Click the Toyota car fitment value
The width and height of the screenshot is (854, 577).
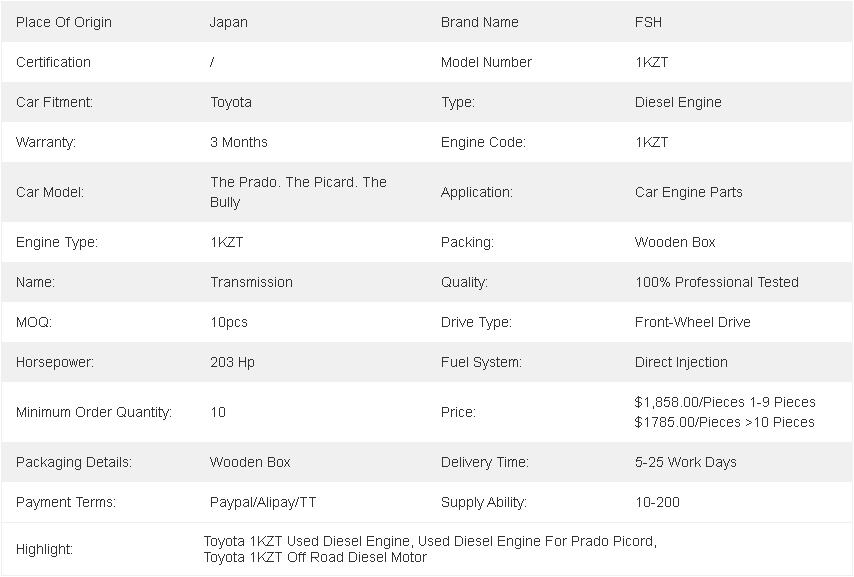point(231,102)
